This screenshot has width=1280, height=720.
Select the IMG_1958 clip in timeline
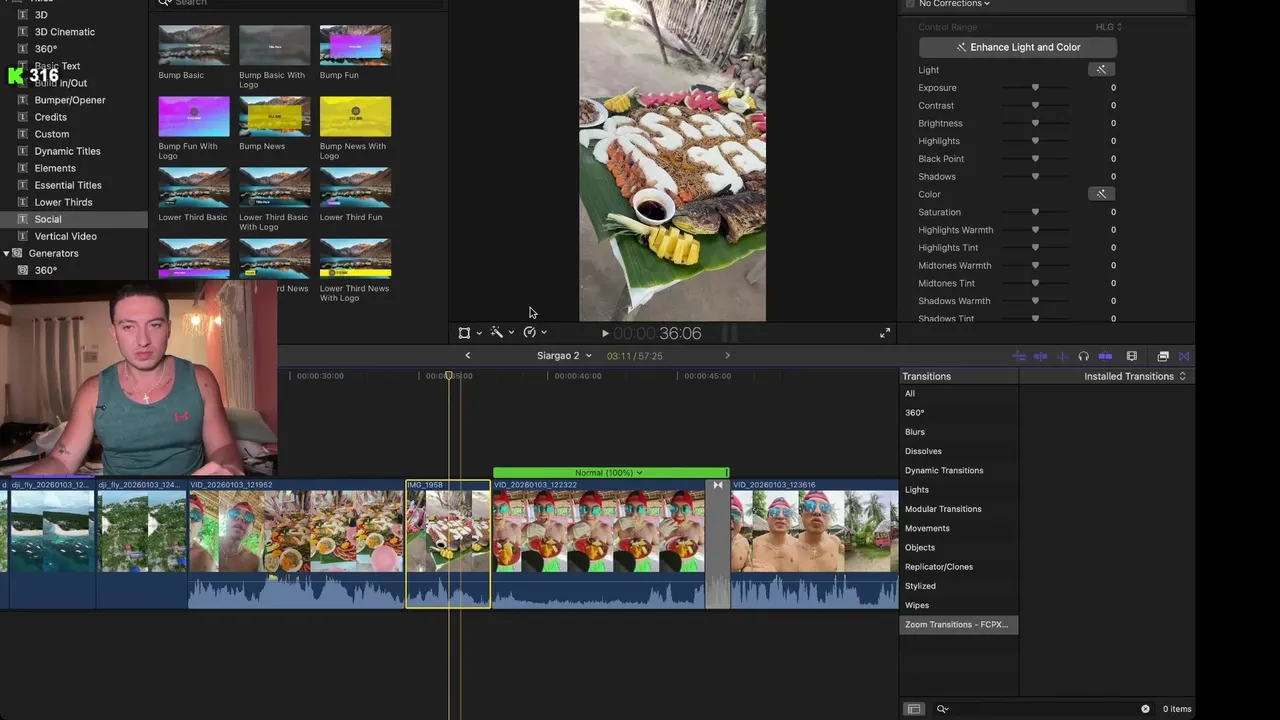click(448, 544)
